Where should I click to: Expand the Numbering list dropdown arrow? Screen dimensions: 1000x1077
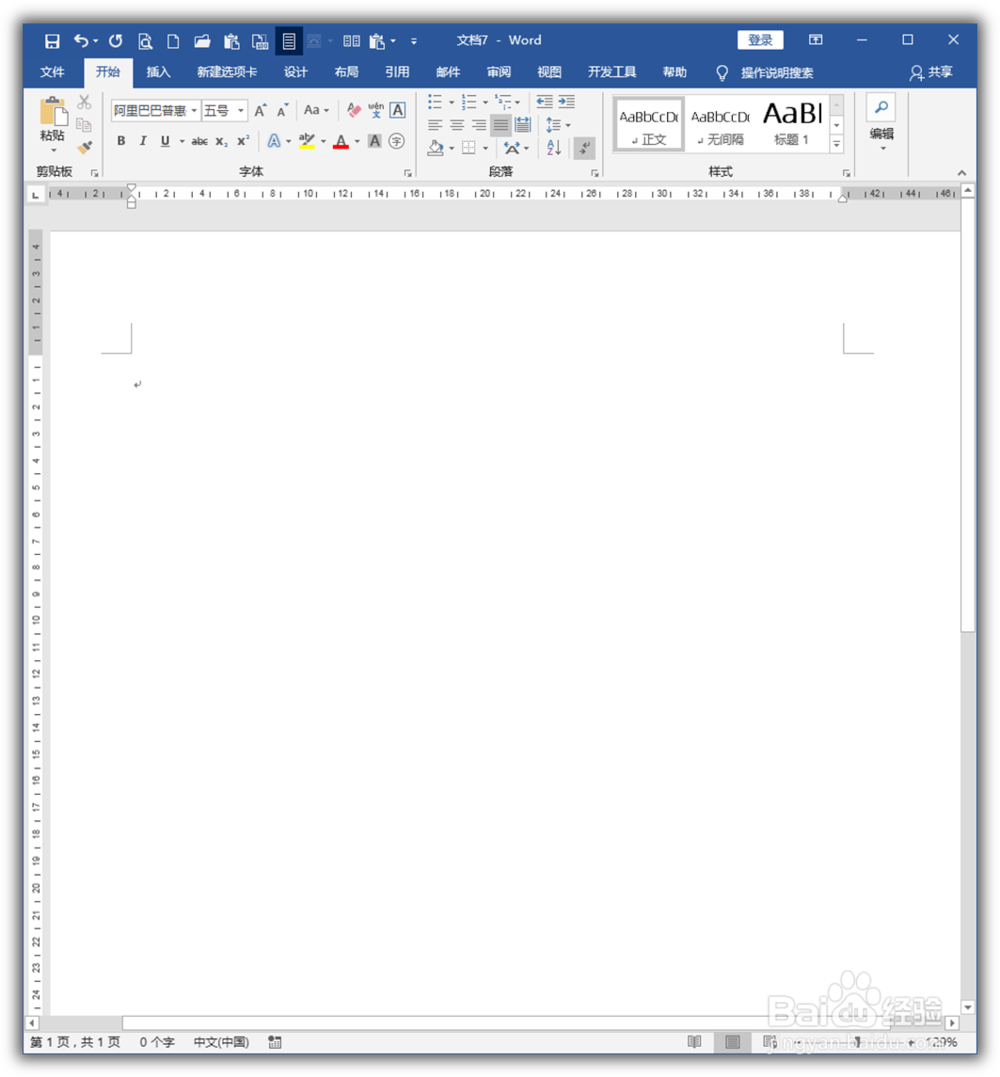tap(485, 102)
